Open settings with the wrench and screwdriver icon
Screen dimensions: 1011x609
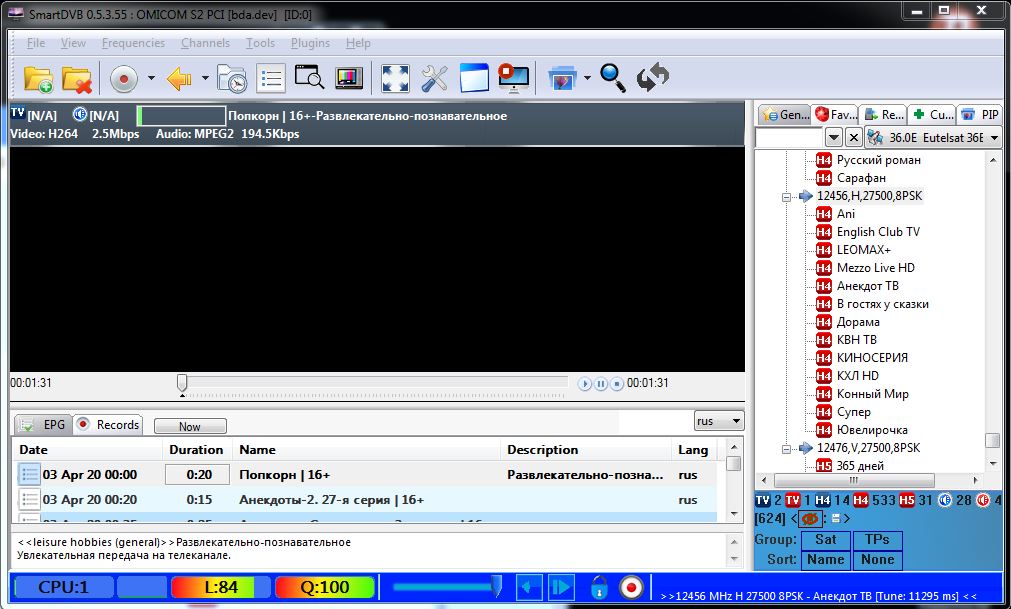pos(435,79)
